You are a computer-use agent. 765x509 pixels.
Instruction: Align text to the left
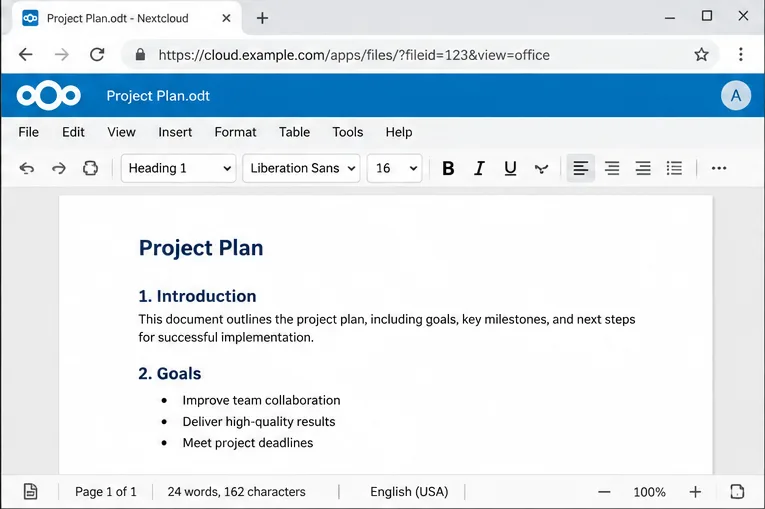[x=581, y=168]
